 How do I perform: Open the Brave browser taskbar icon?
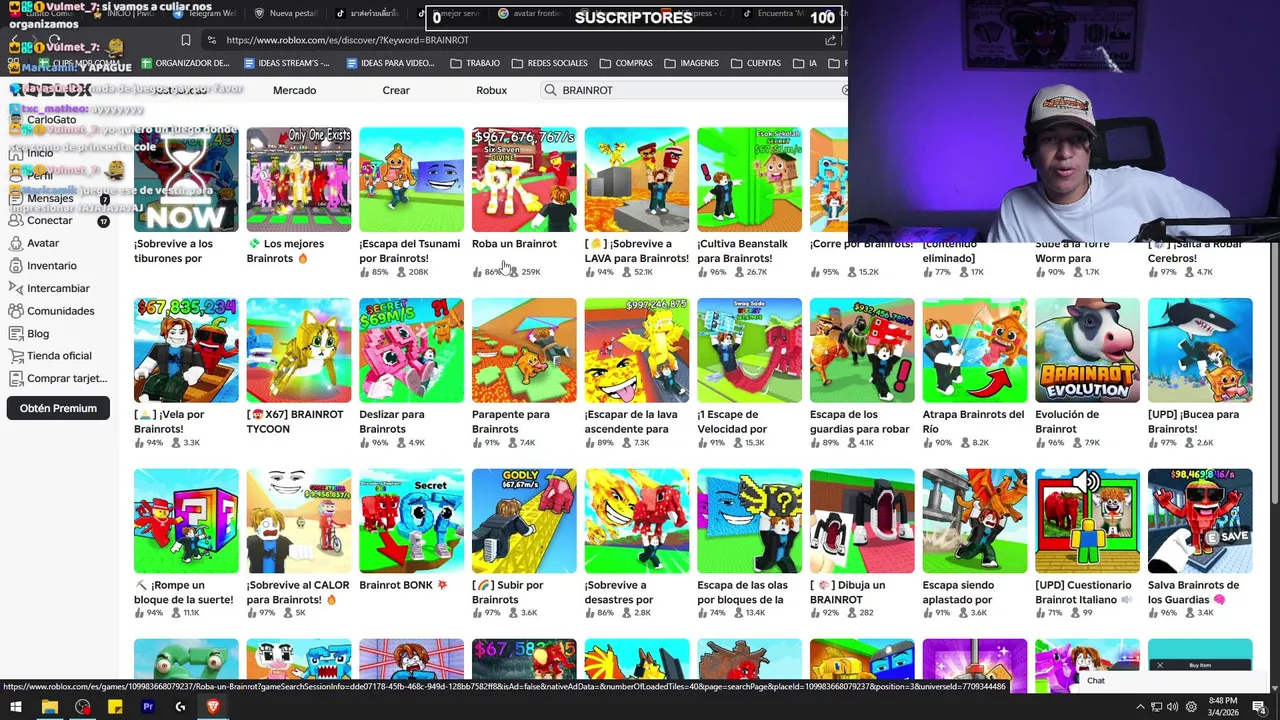pos(213,707)
